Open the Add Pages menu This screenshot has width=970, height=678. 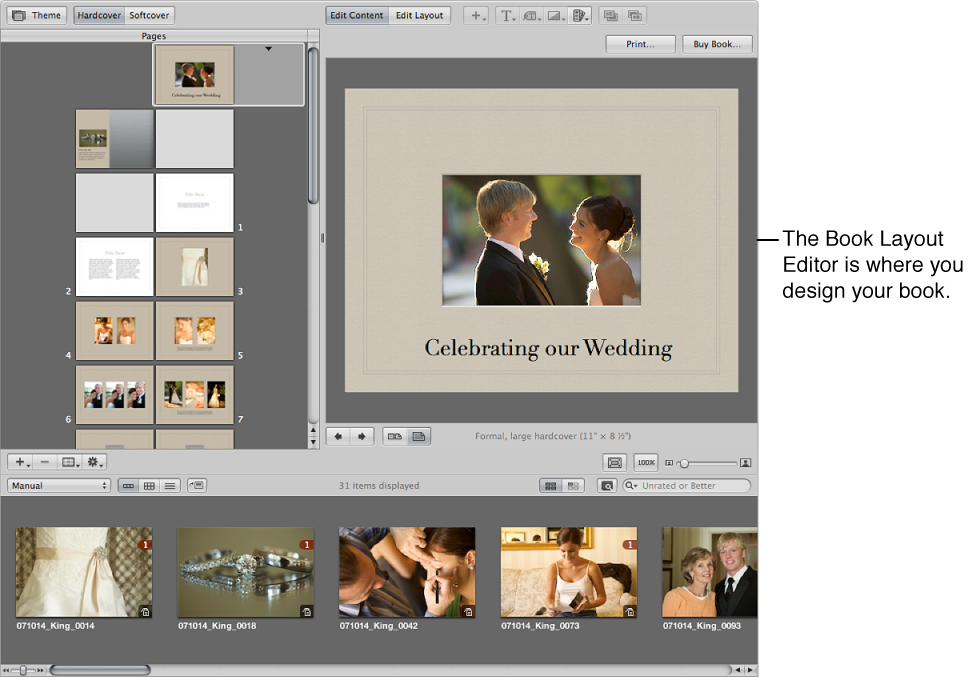coord(477,15)
